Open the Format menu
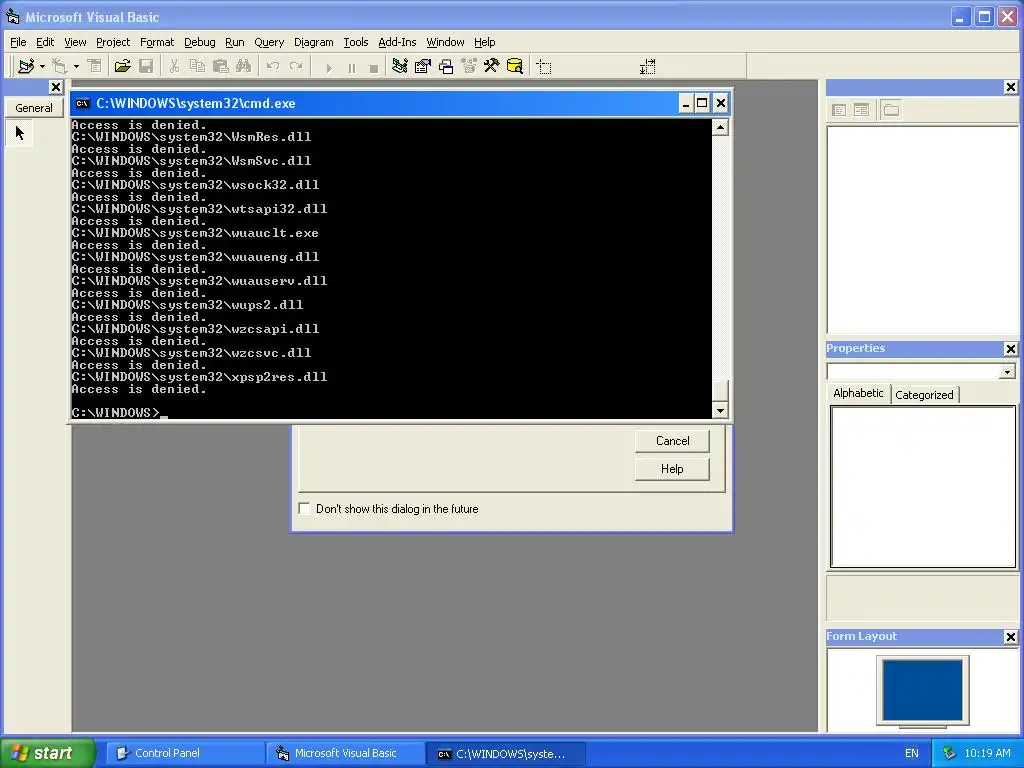Image resolution: width=1024 pixels, height=768 pixels. (x=157, y=42)
